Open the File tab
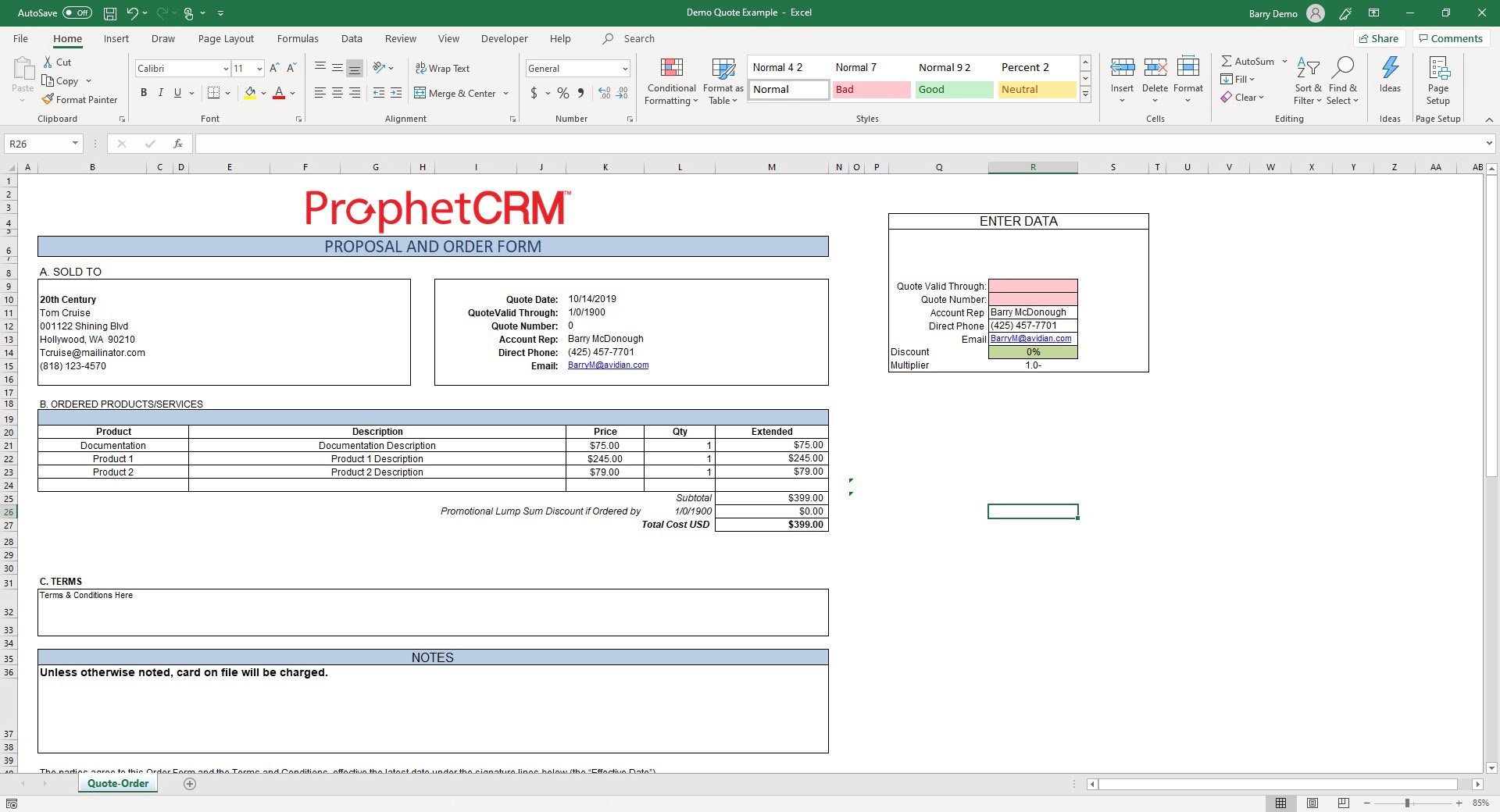 [x=20, y=38]
